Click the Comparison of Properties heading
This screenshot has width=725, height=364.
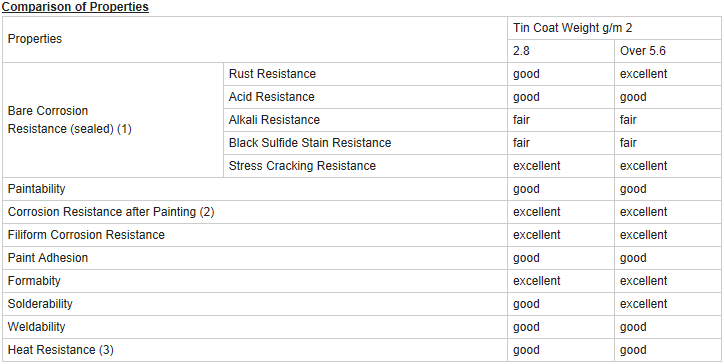[x=75, y=7]
